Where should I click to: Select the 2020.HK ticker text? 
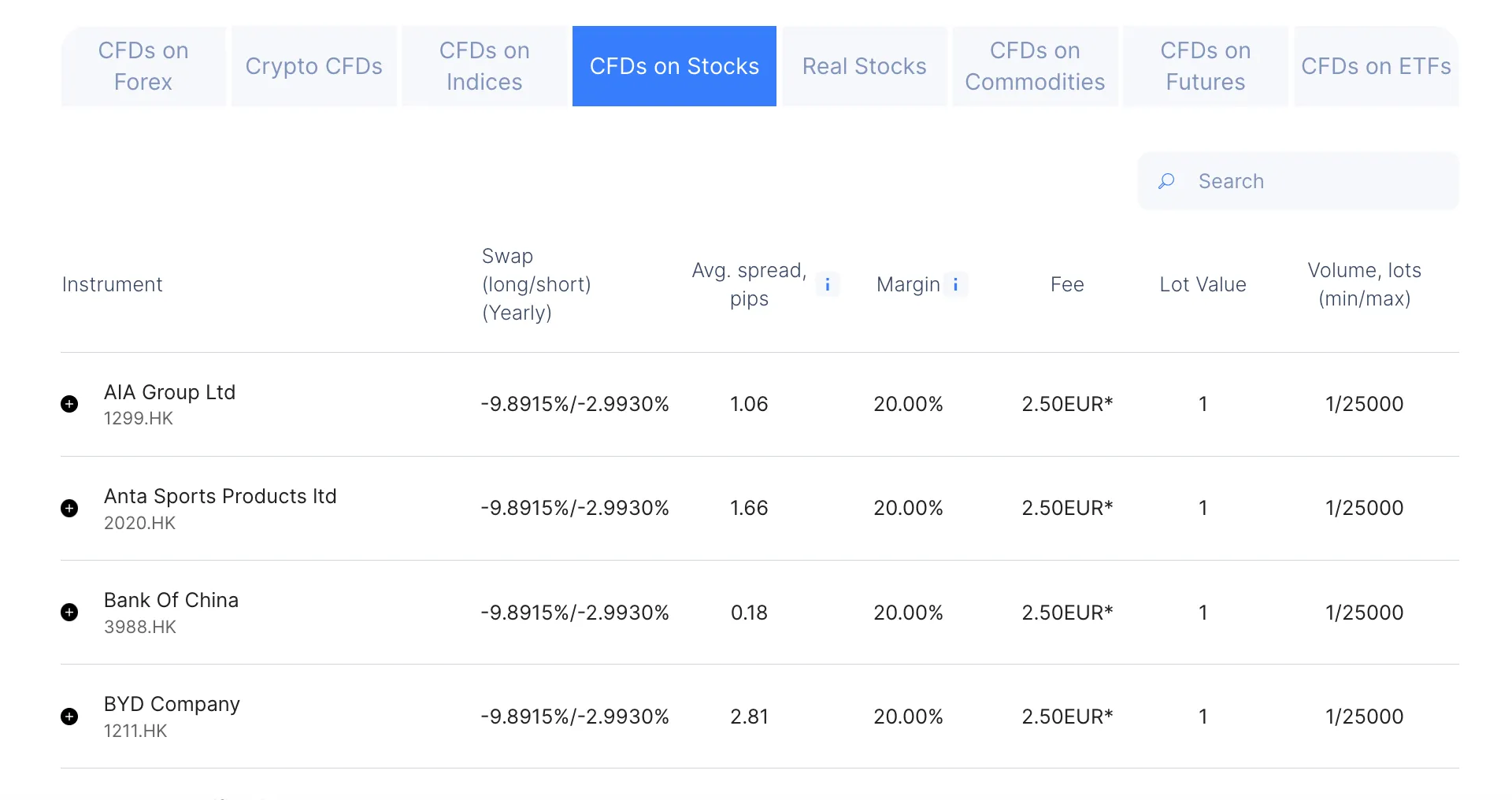click(x=139, y=523)
